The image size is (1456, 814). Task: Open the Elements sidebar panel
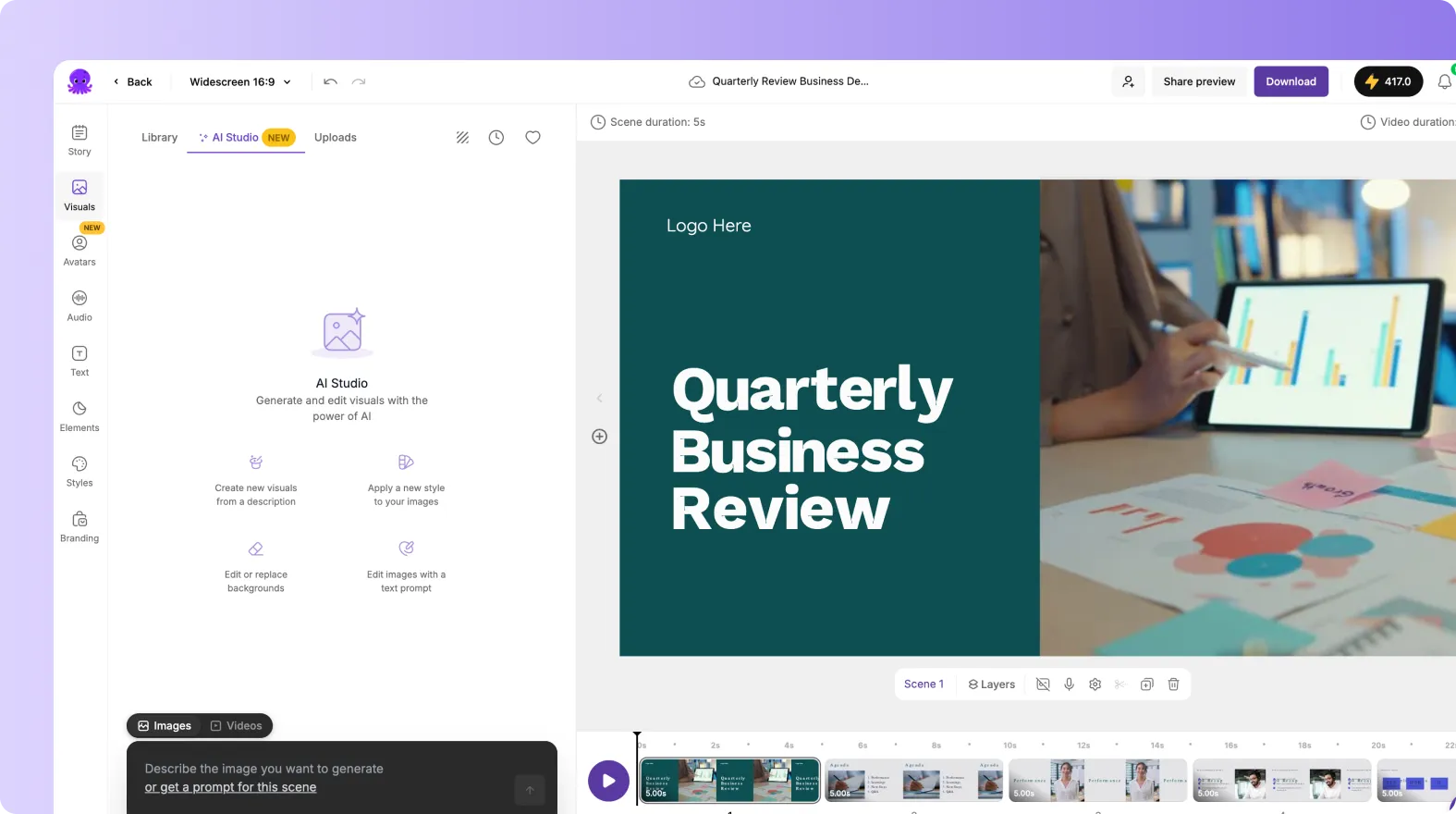(80, 416)
